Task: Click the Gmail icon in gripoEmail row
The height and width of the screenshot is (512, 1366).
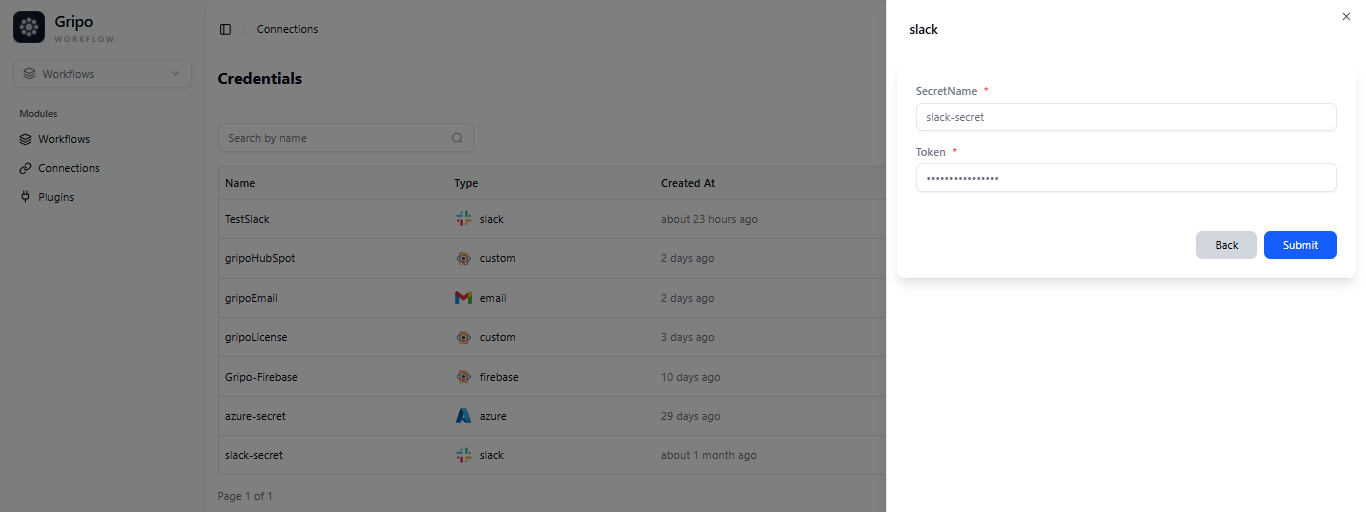Action: [x=463, y=298]
